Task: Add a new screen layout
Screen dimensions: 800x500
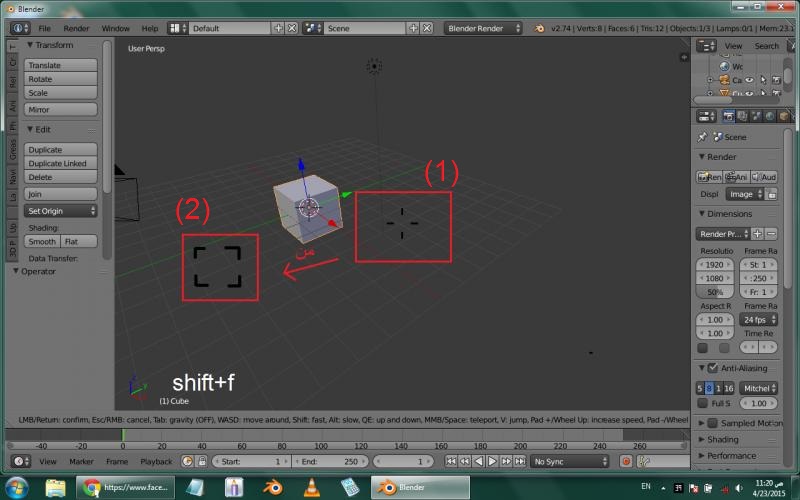Action: pyautogui.click(x=278, y=28)
